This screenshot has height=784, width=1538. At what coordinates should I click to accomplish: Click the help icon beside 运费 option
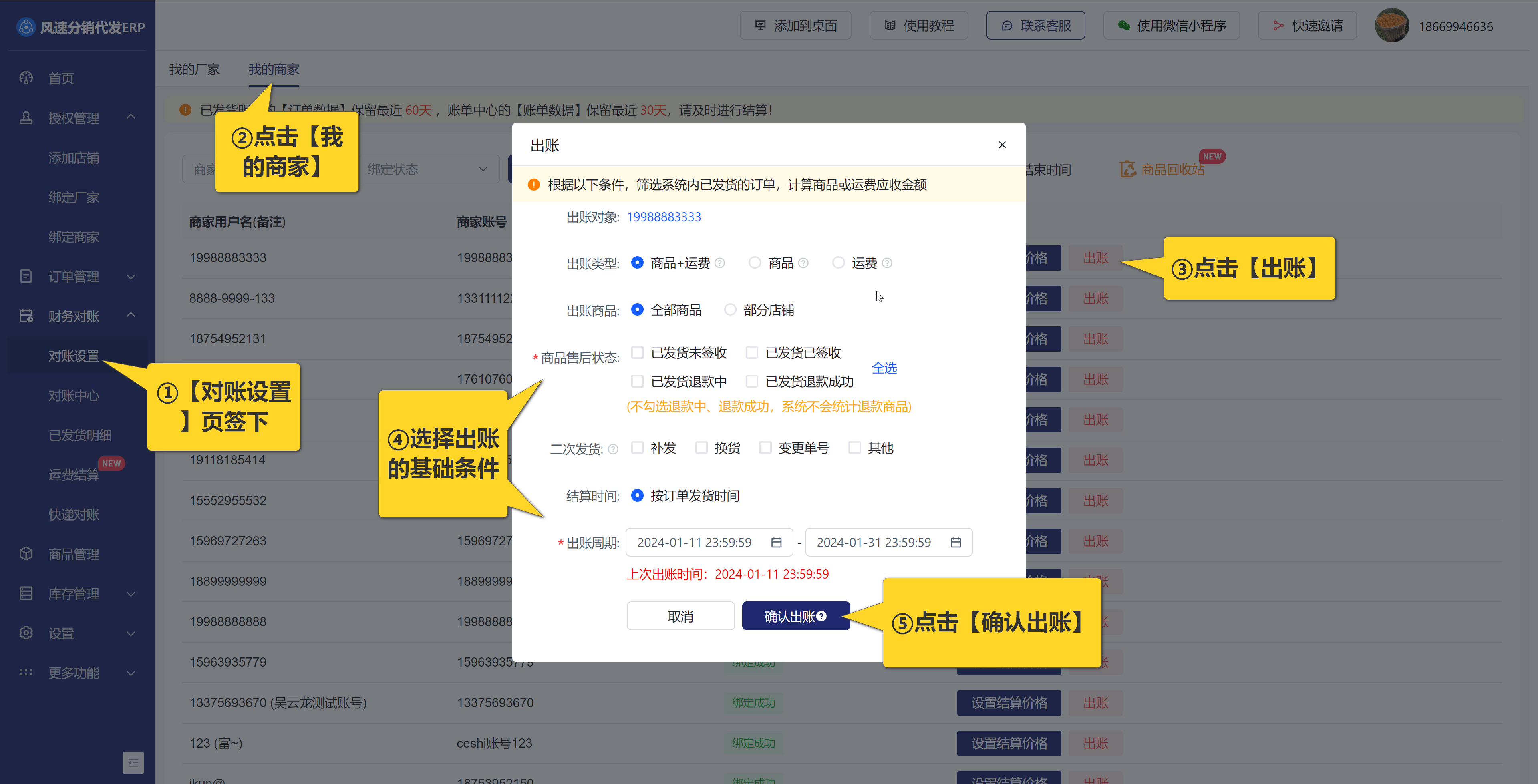tap(887, 263)
